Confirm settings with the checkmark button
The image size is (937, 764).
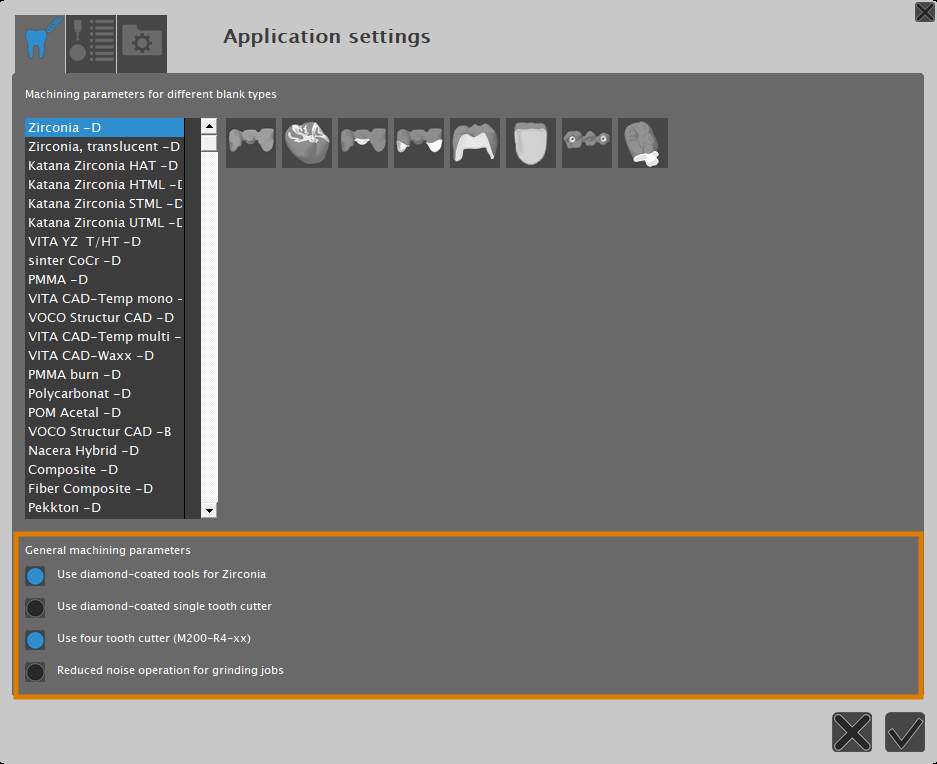click(x=905, y=732)
